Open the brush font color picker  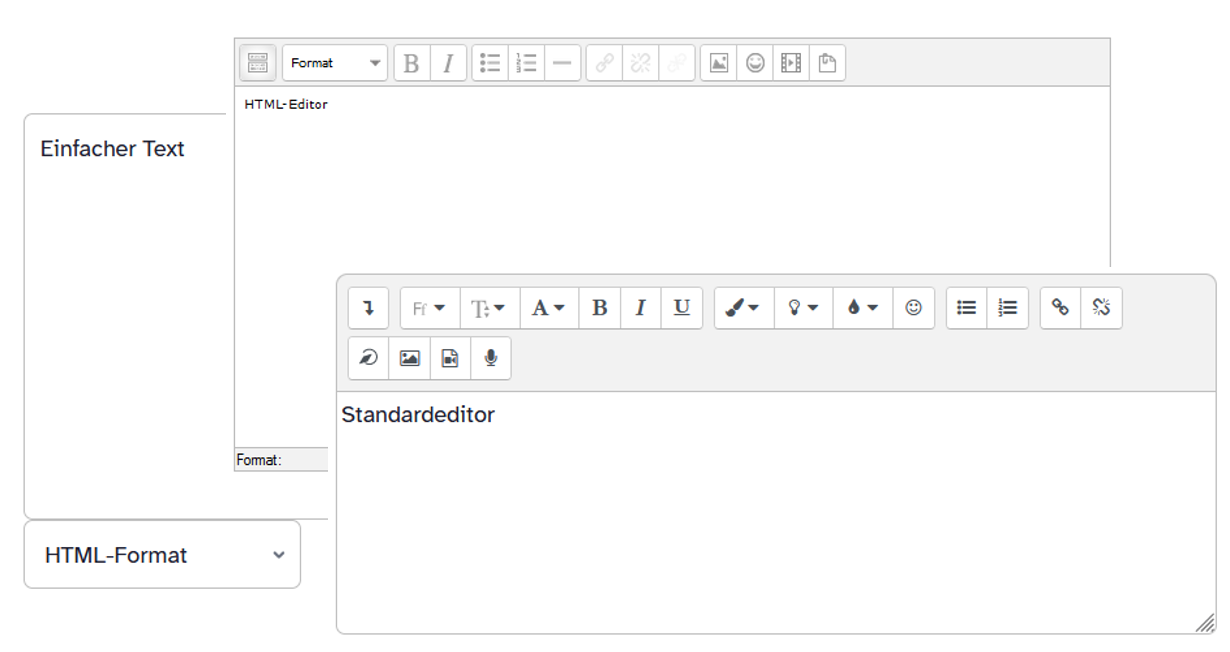click(x=743, y=308)
